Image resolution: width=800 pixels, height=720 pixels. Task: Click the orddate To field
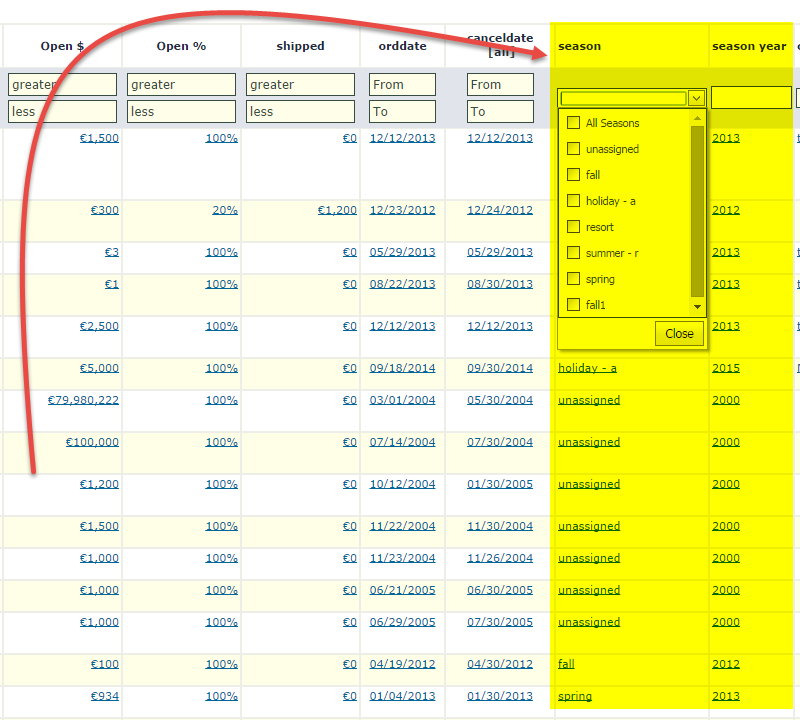click(x=402, y=111)
